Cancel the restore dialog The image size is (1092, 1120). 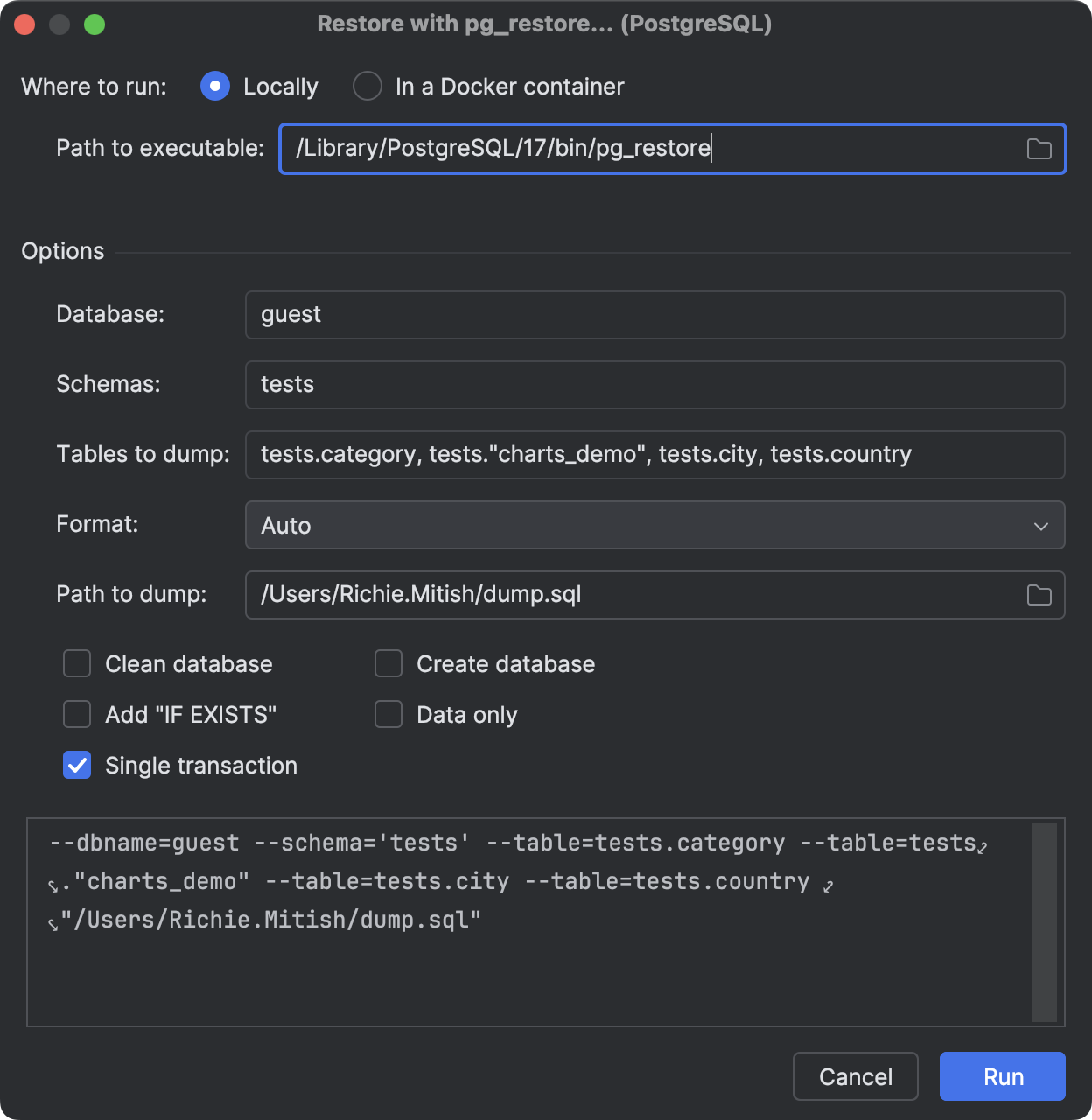855,1076
